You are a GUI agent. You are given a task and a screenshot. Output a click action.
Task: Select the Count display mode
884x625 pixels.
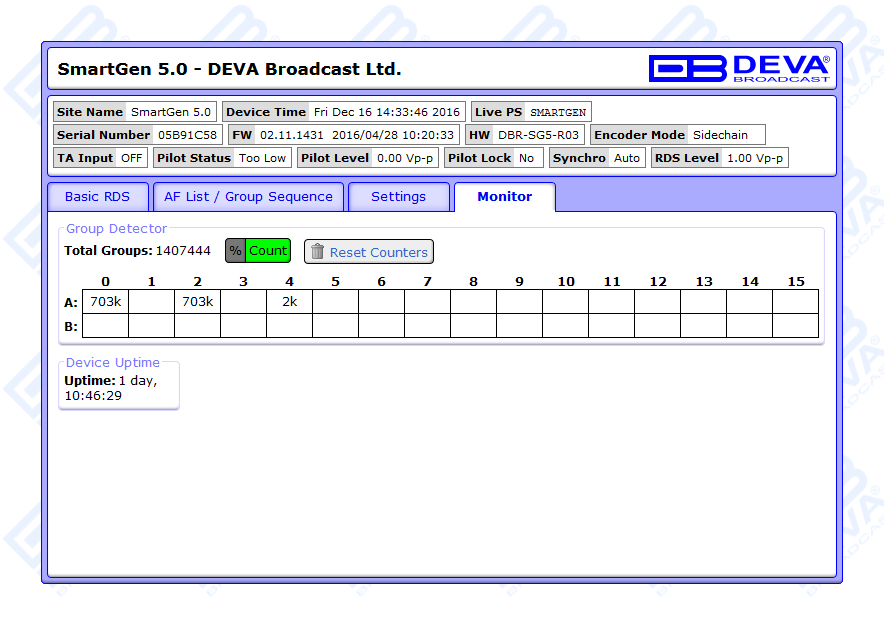(268, 251)
